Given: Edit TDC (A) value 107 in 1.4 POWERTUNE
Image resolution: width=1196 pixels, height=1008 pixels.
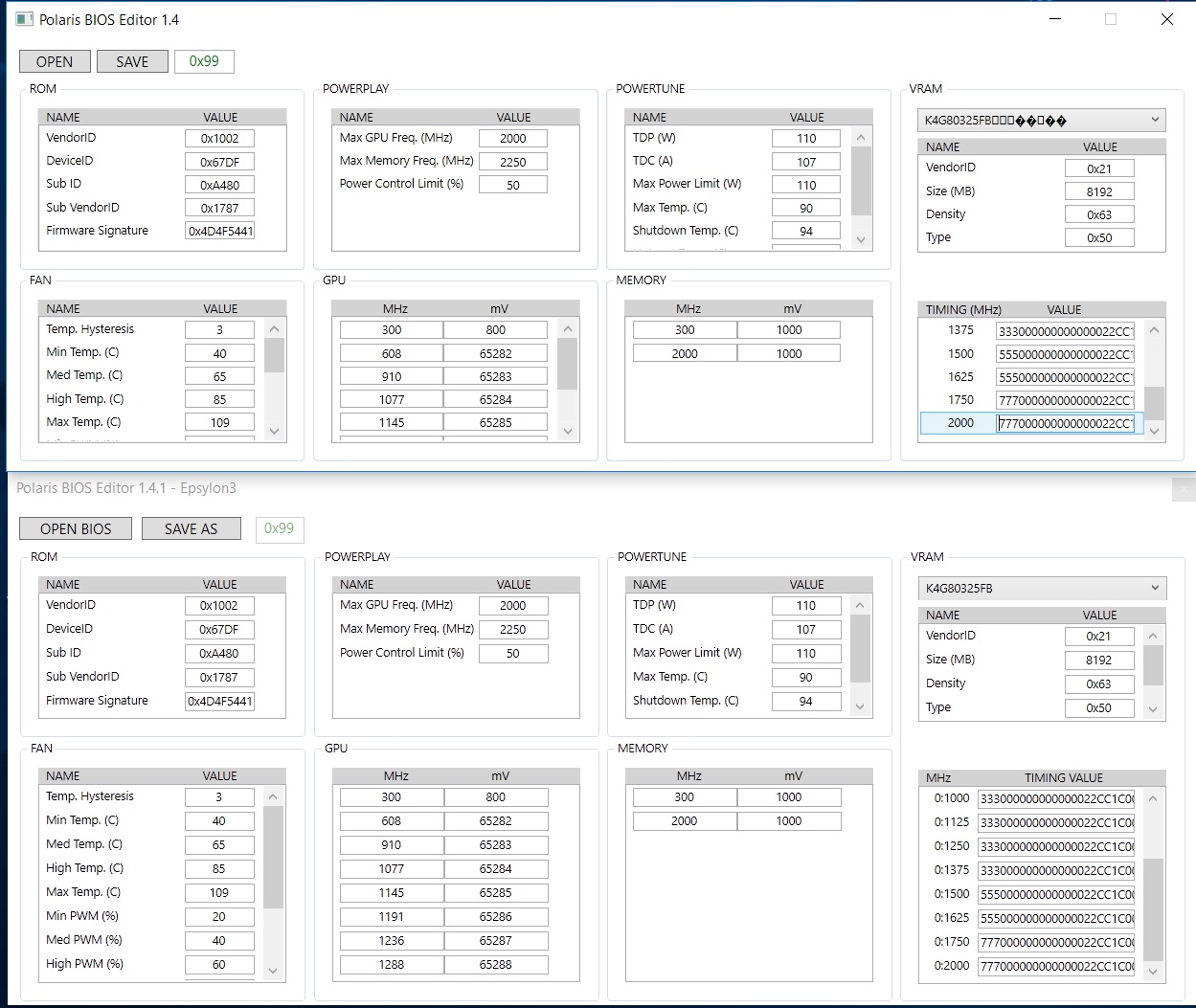Looking at the screenshot, I should click(x=806, y=162).
